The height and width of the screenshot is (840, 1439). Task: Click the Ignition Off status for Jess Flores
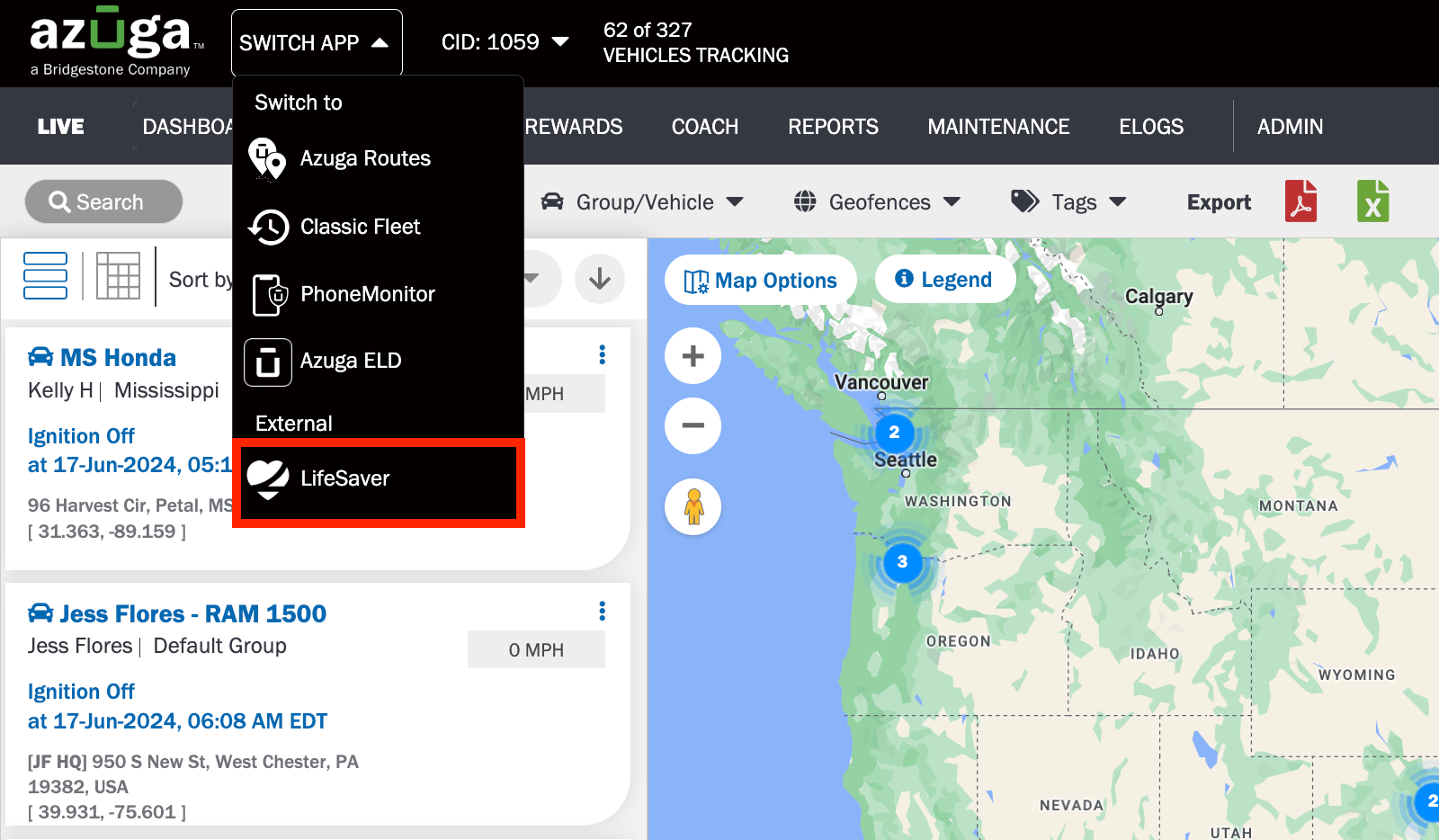tap(81, 692)
